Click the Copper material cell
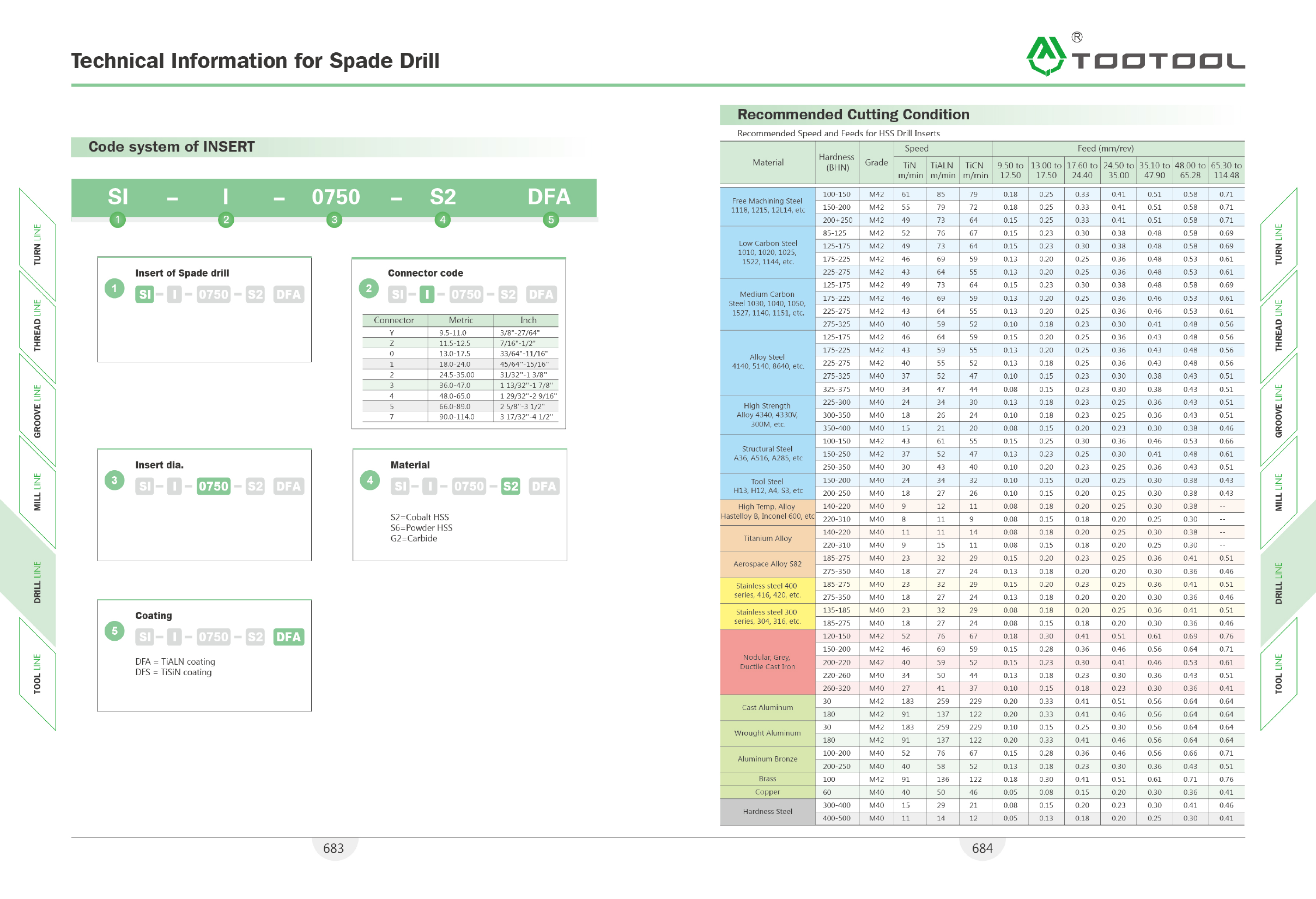The width and height of the screenshot is (1316, 899). 768,792
